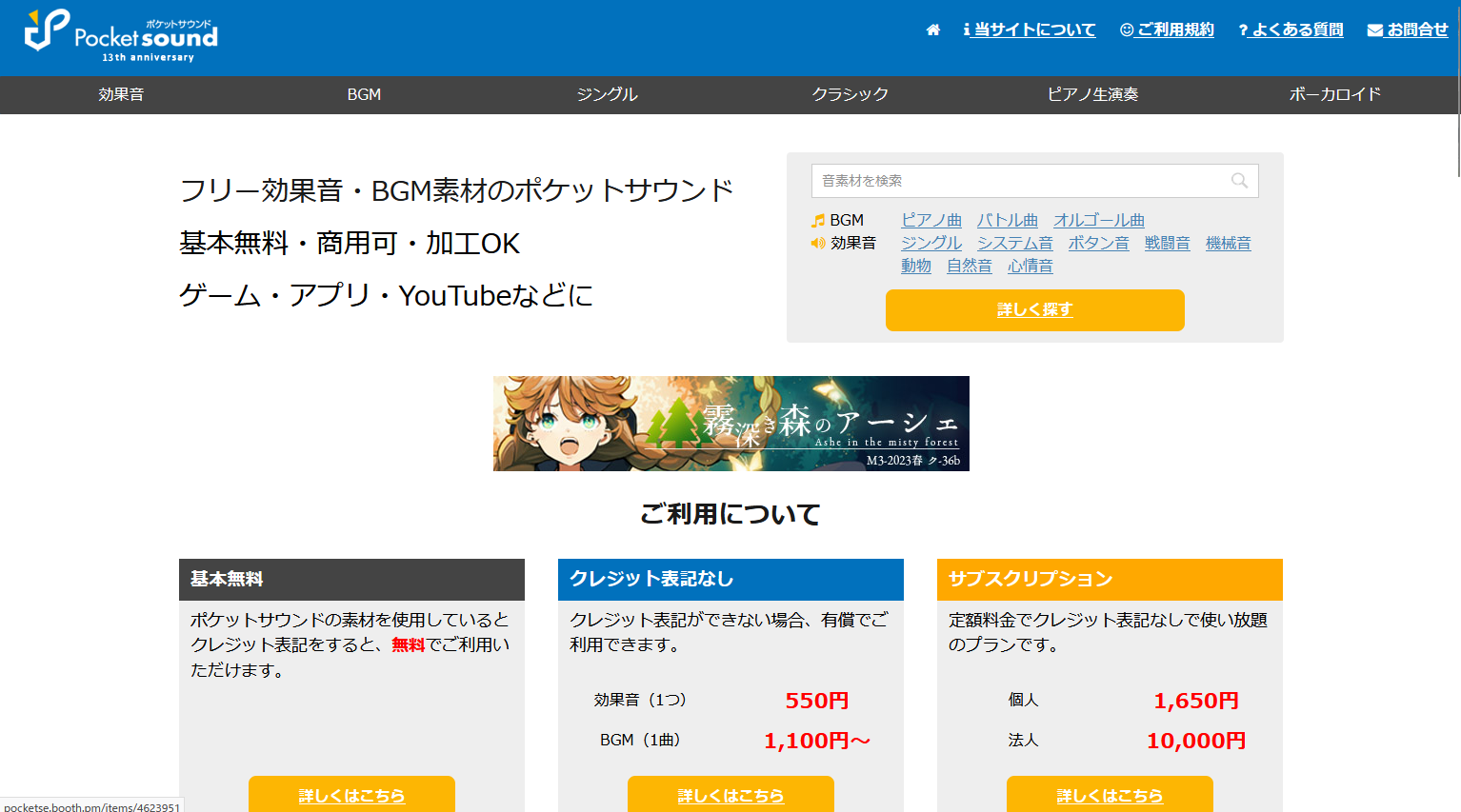Click the Pocket Sound logo

(x=121, y=36)
